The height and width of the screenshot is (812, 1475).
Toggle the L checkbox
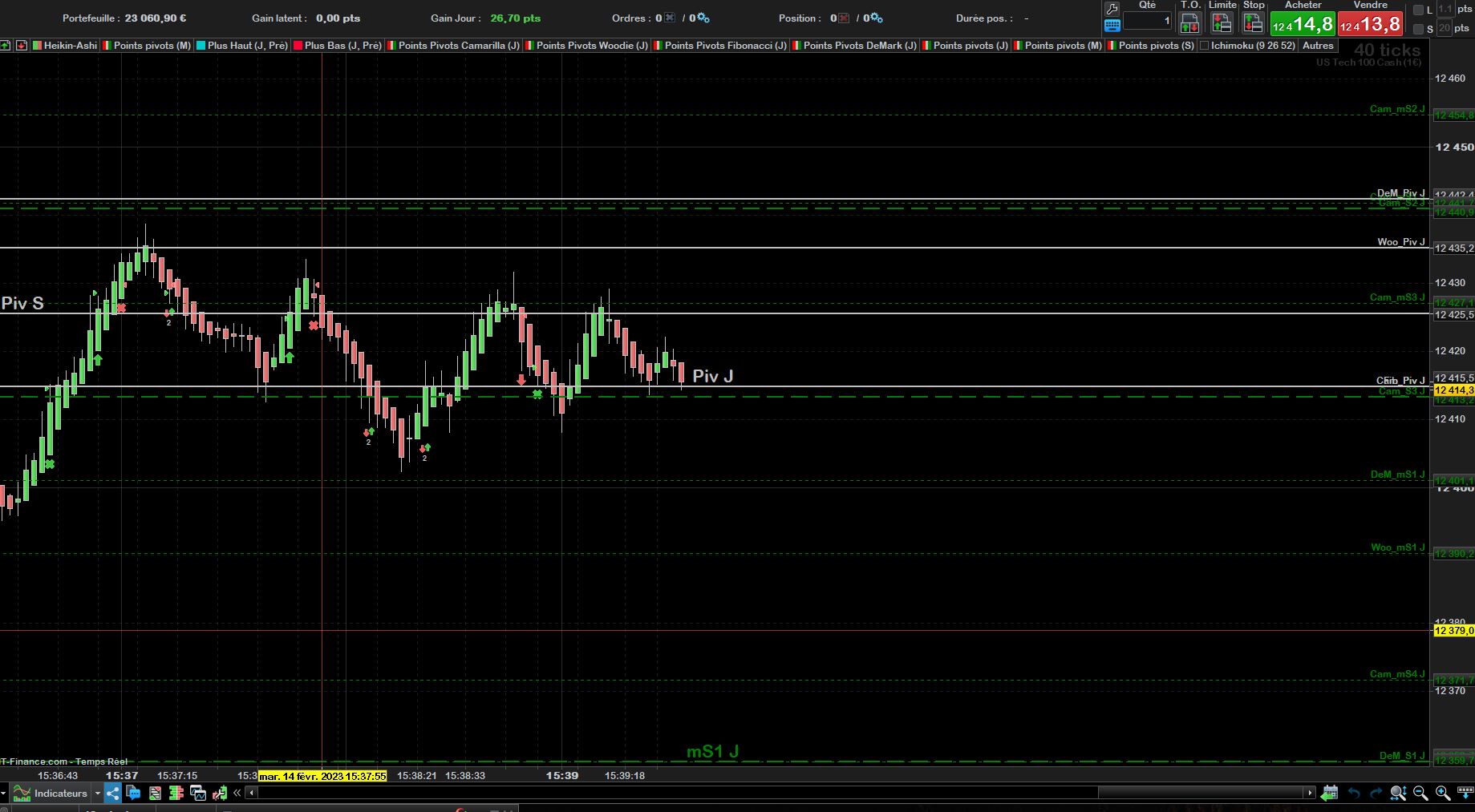click(x=1418, y=10)
